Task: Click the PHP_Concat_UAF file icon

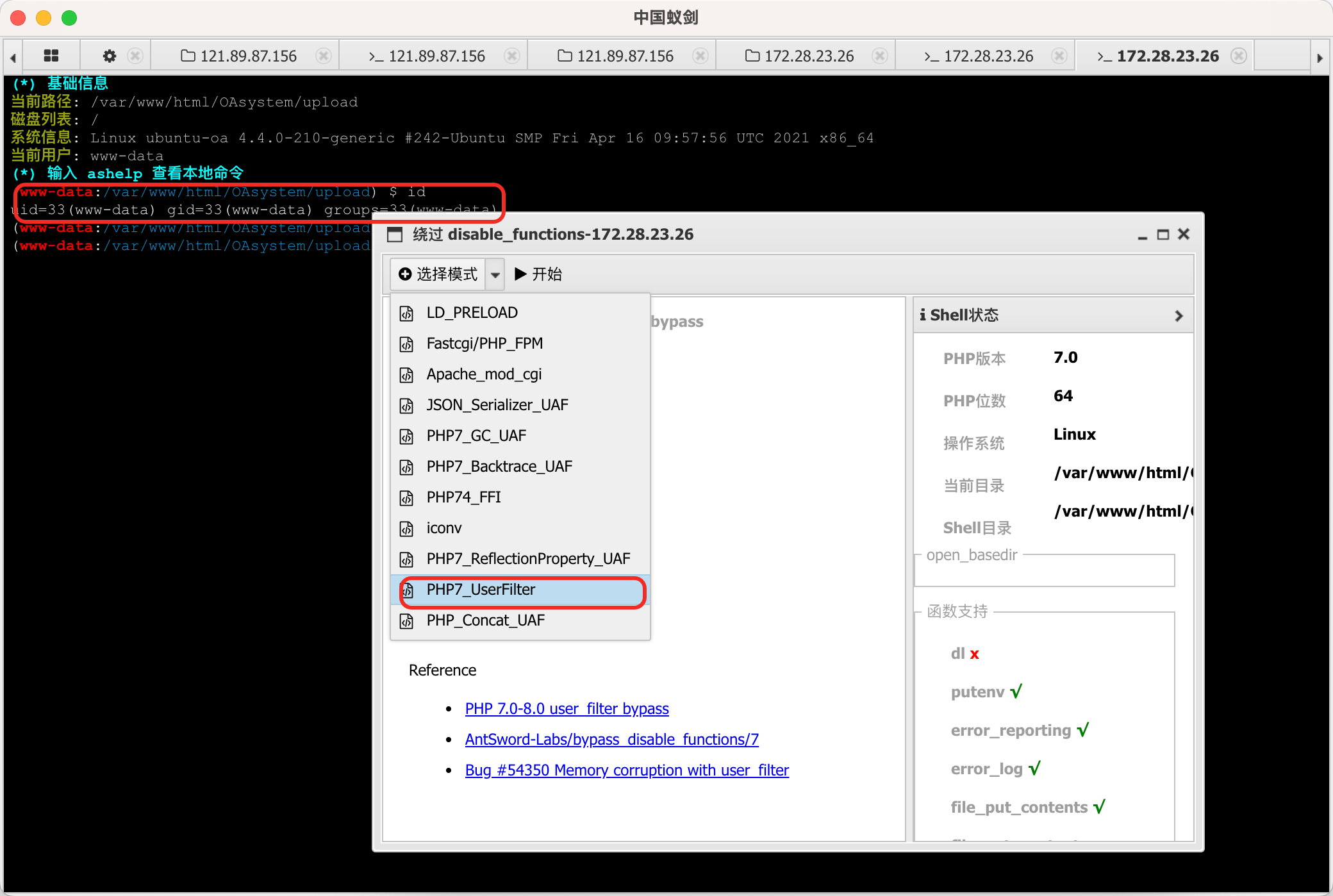Action: (406, 621)
